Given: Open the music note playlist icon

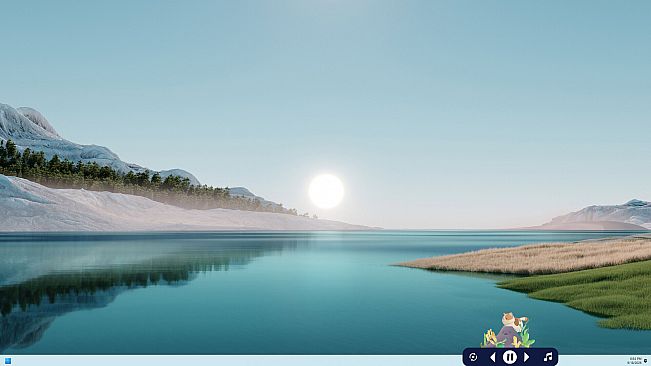Looking at the screenshot, I should (x=548, y=357).
